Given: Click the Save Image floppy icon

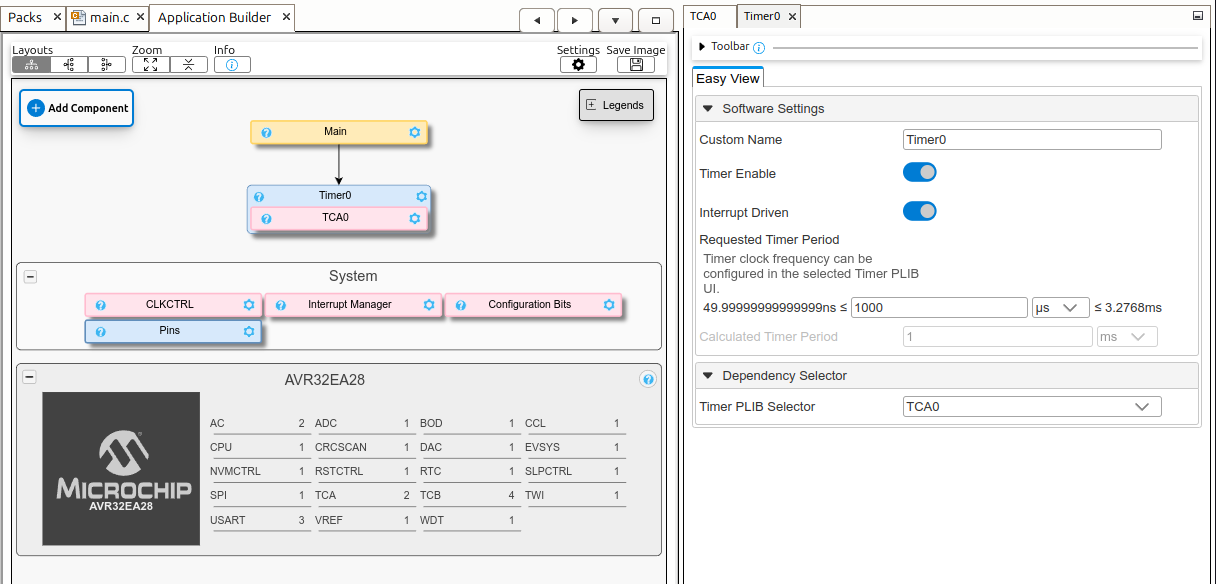Looking at the screenshot, I should coord(636,64).
